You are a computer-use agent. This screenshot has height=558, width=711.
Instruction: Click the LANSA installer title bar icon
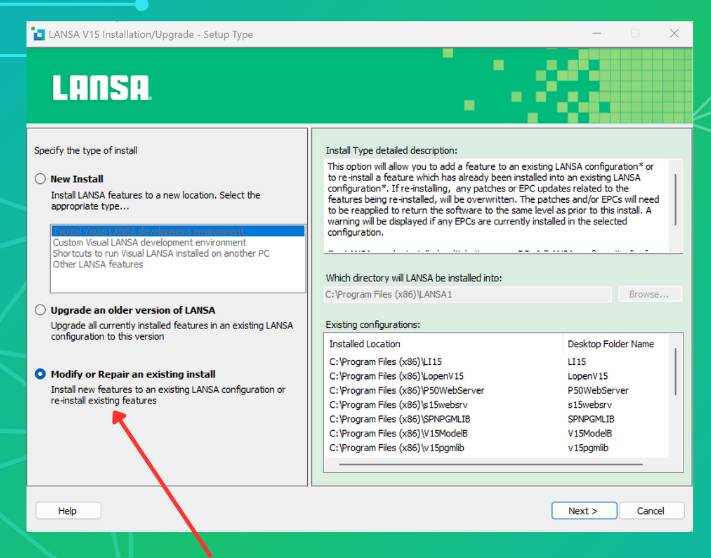(x=38, y=34)
